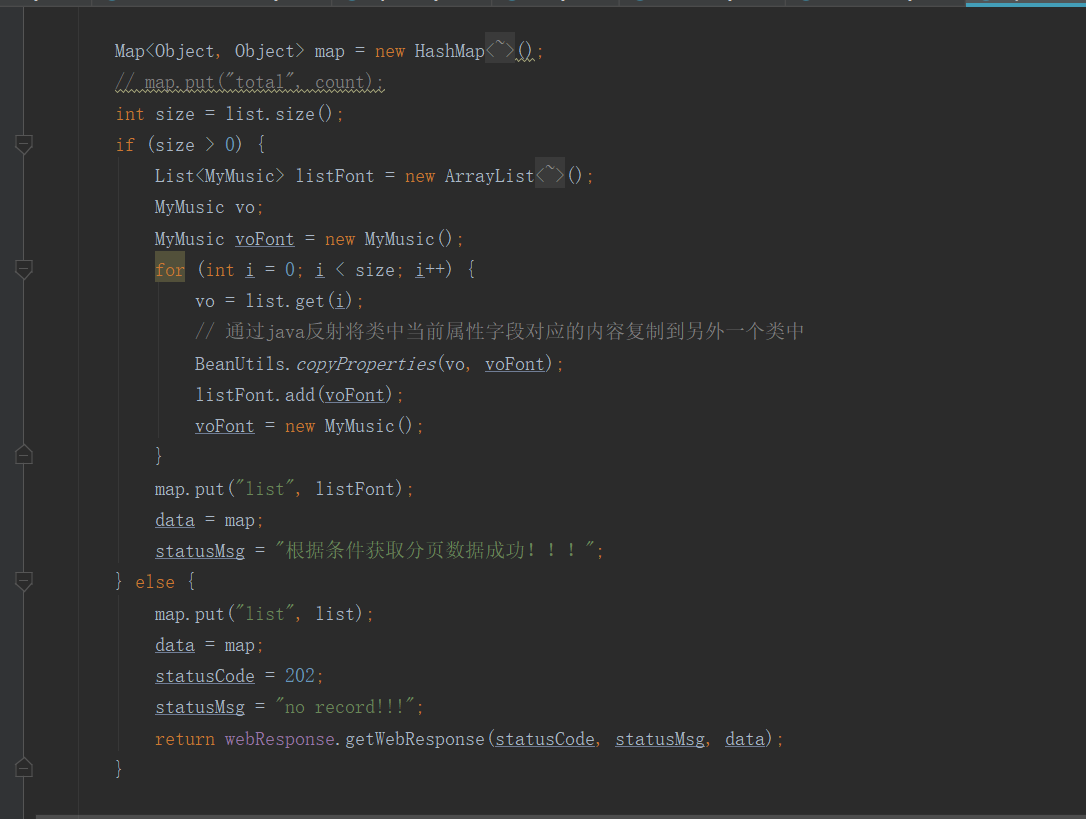Collapse the else block fold marker

[x=24, y=581]
